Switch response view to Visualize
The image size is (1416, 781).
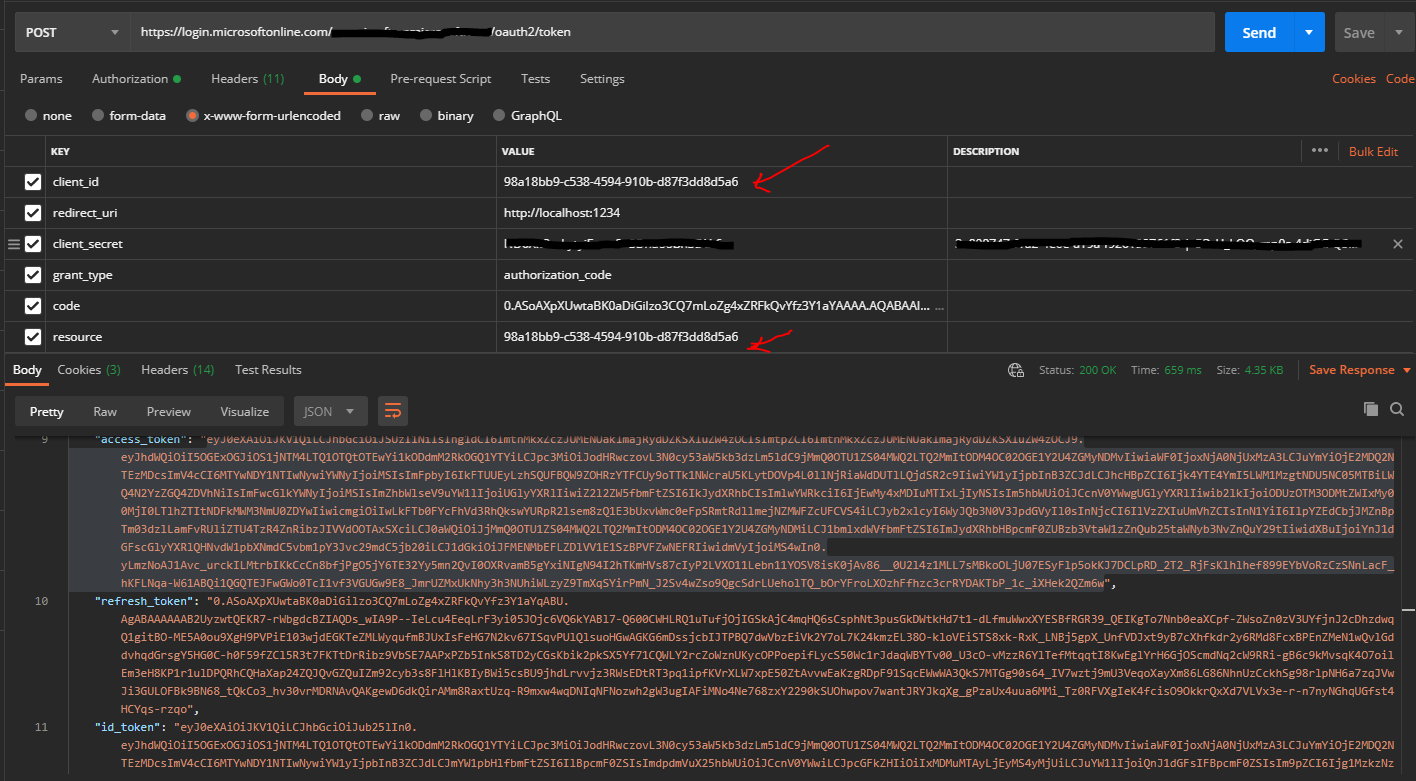(x=245, y=411)
